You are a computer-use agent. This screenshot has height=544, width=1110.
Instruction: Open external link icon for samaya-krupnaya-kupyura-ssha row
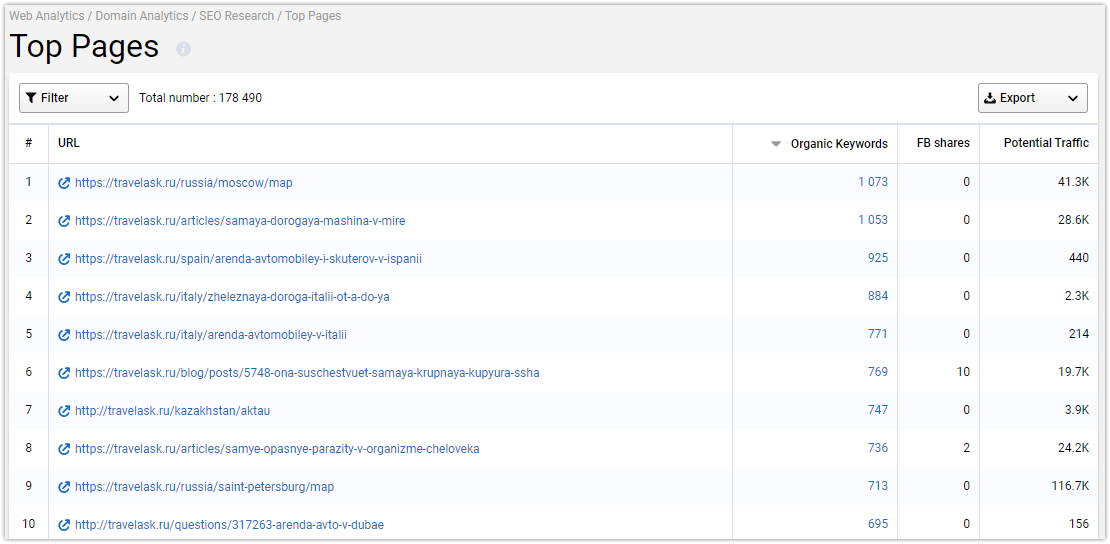64,373
